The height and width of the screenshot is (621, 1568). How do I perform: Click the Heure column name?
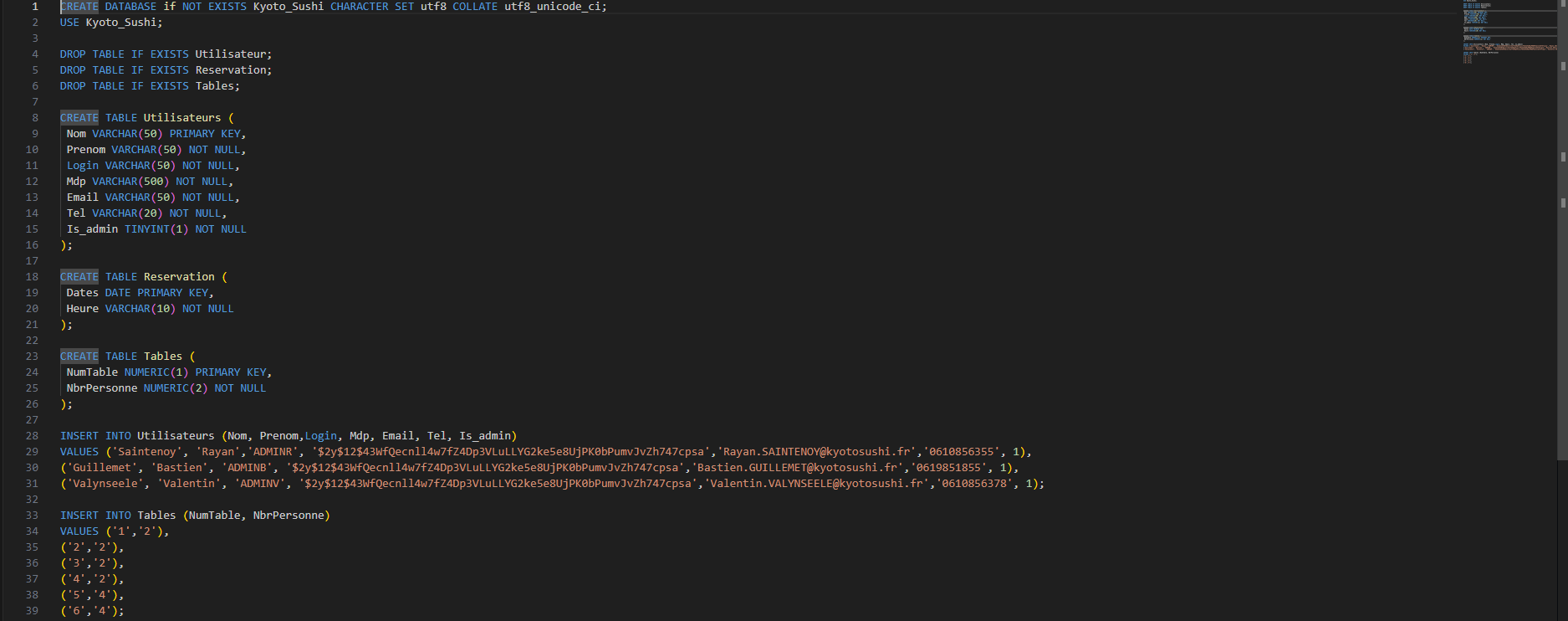click(82, 309)
